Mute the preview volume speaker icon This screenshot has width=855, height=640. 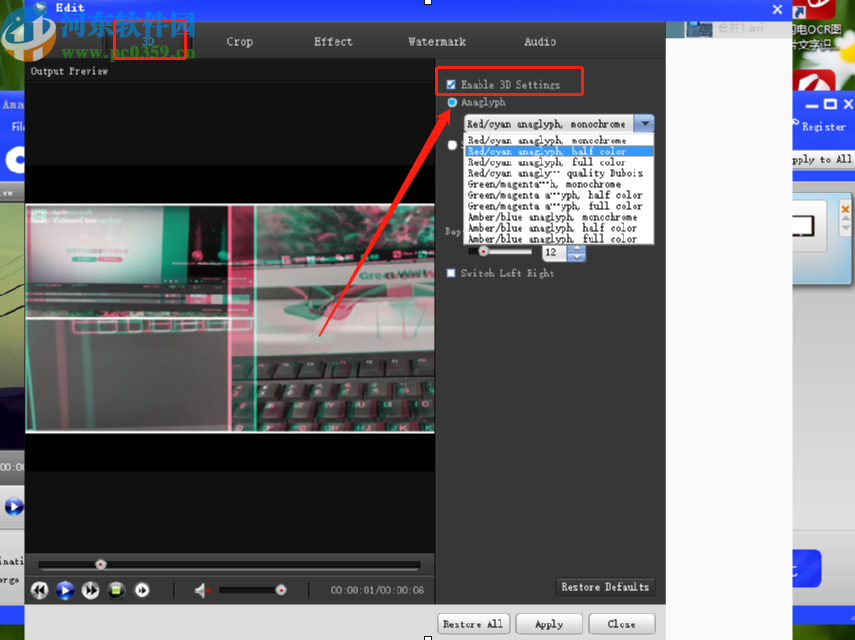202,590
